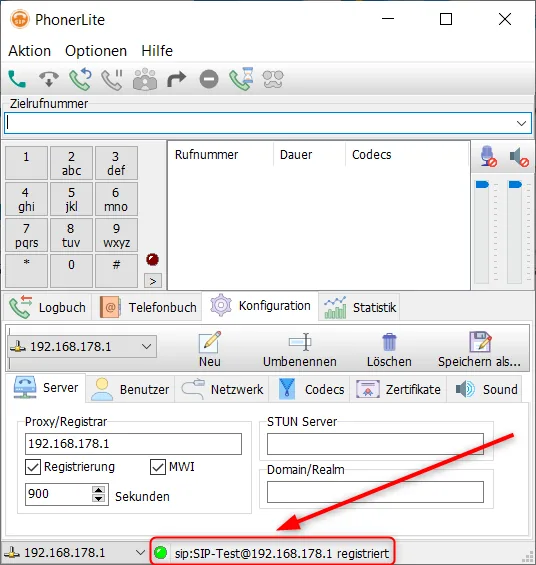Open the Netzwerk sub-tab
Image resolution: width=536 pixels, height=565 pixels.
(x=222, y=389)
